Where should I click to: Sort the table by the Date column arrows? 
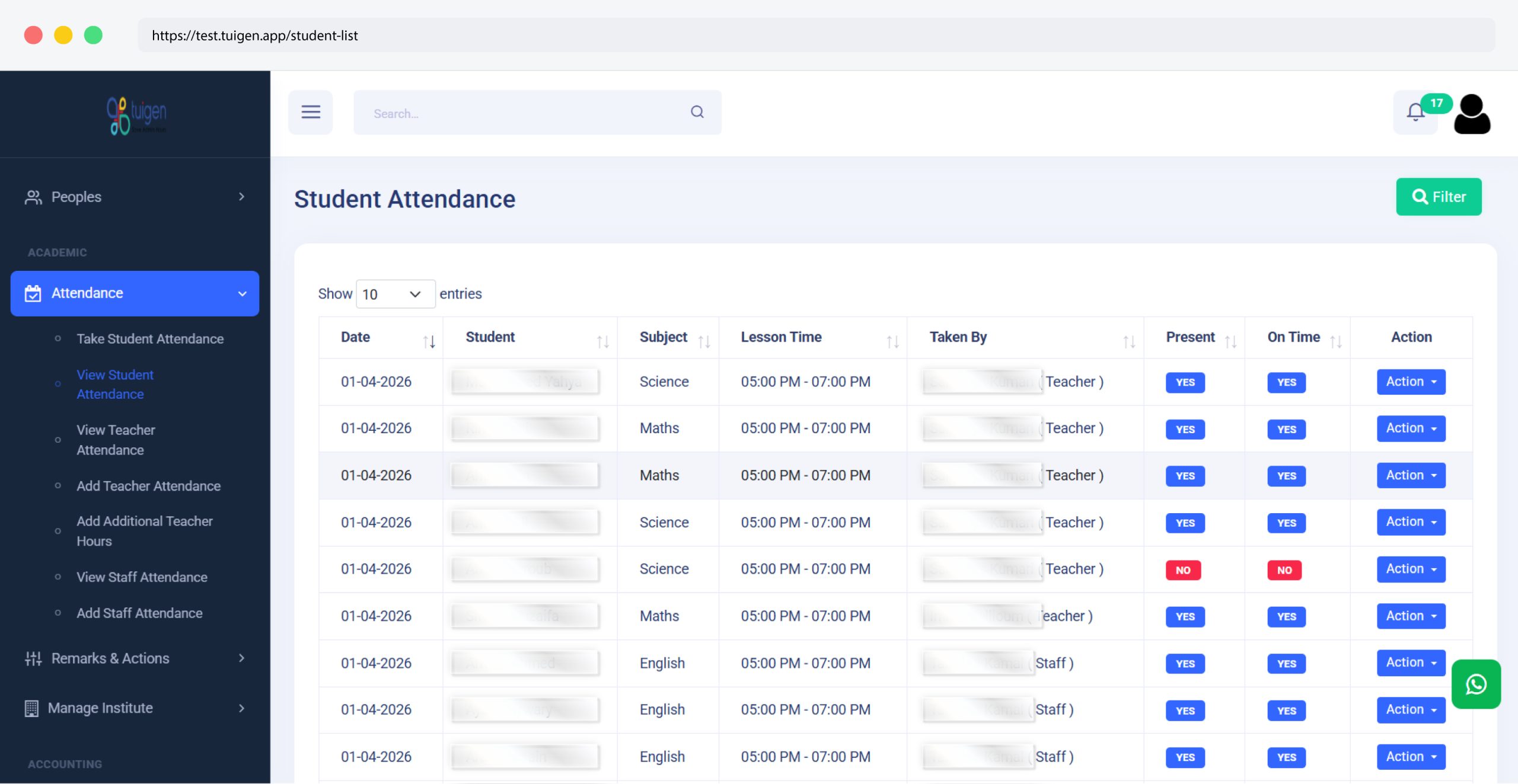[x=429, y=340]
